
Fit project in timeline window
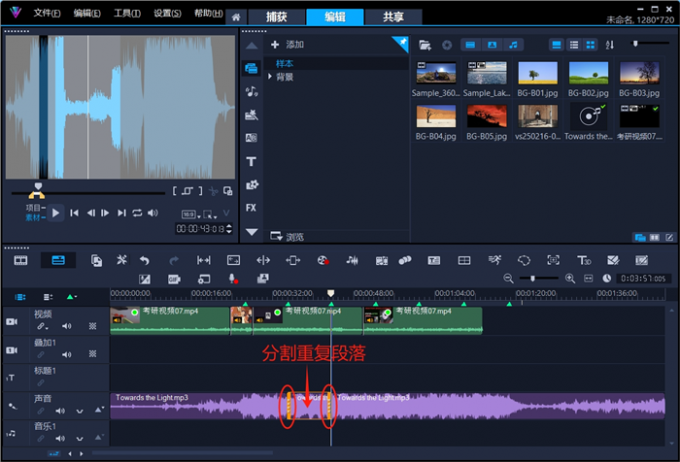588,279
